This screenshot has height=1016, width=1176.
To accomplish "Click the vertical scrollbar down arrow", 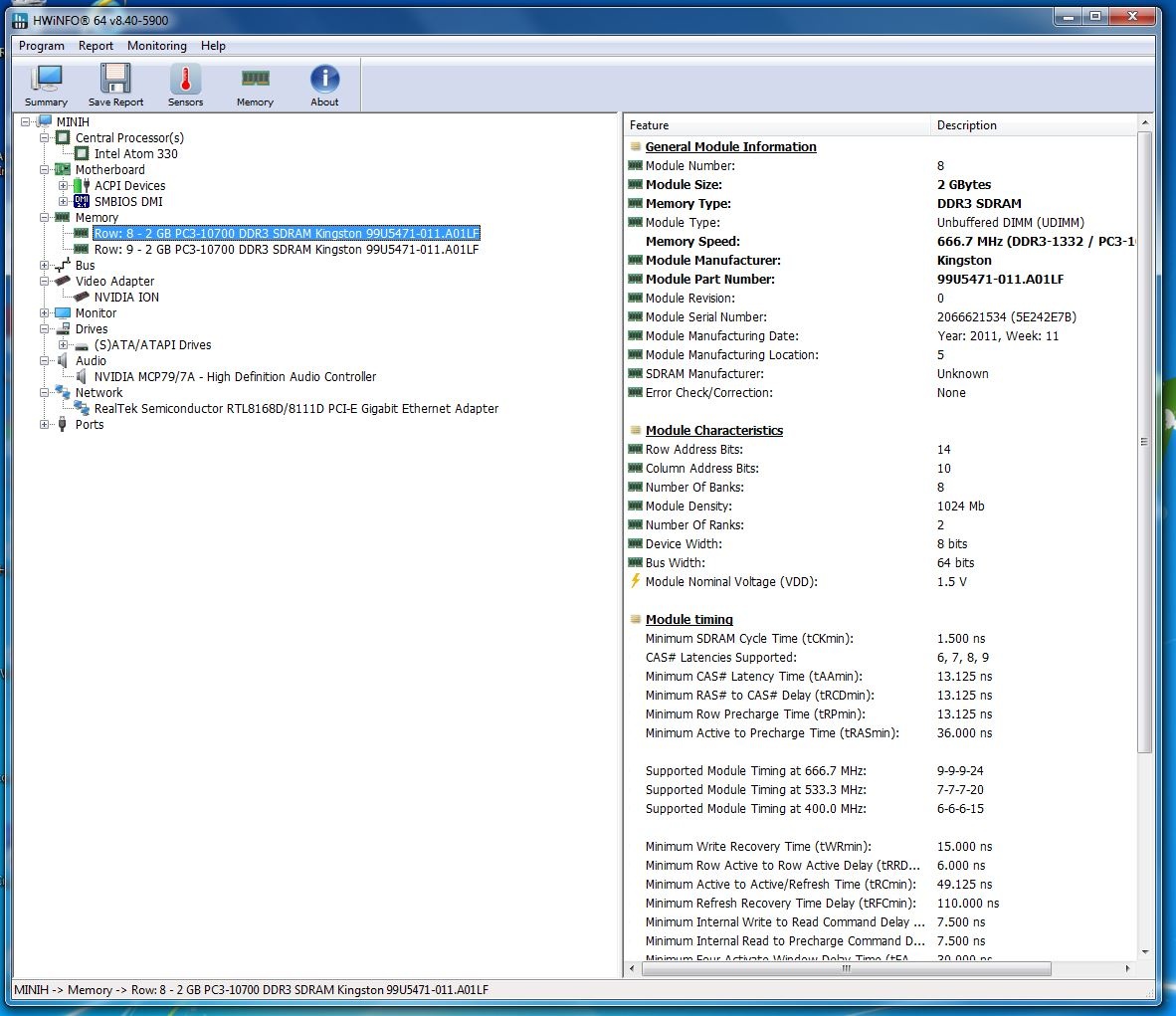I will pyautogui.click(x=1144, y=951).
